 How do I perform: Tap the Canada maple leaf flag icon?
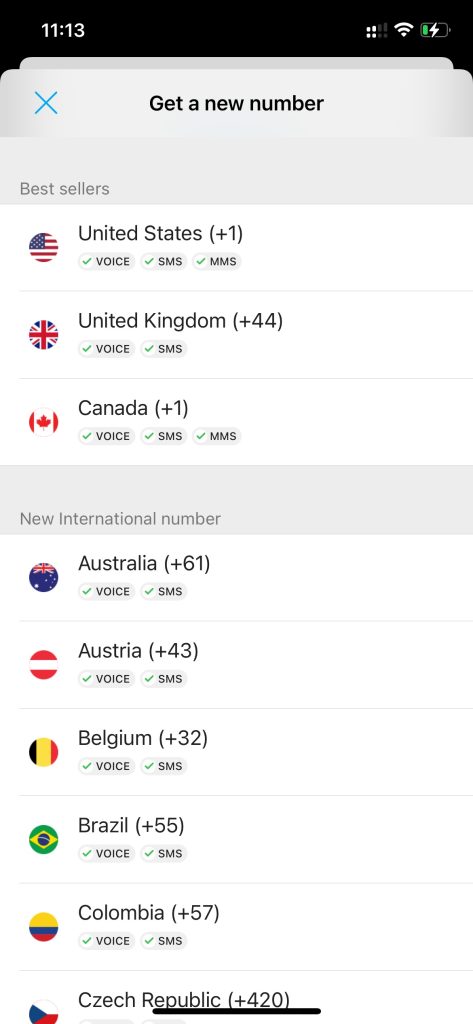point(44,422)
